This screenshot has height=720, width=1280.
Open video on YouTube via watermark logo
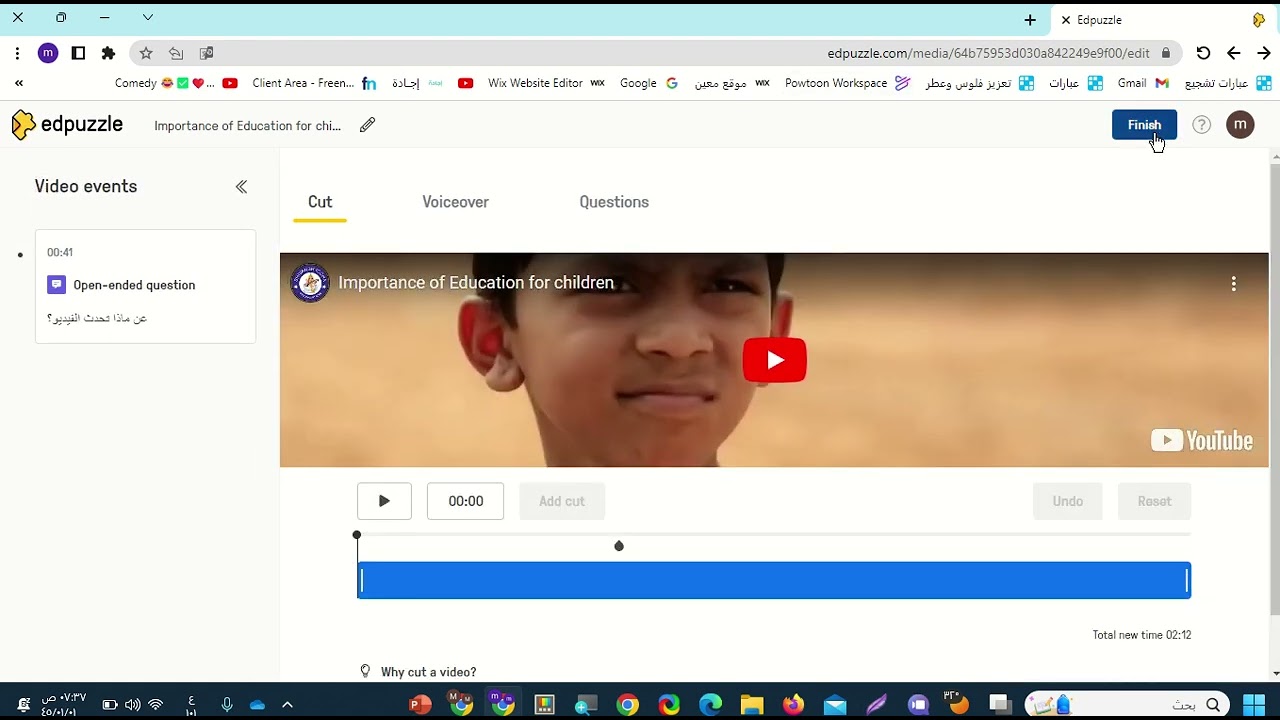click(x=1201, y=441)
